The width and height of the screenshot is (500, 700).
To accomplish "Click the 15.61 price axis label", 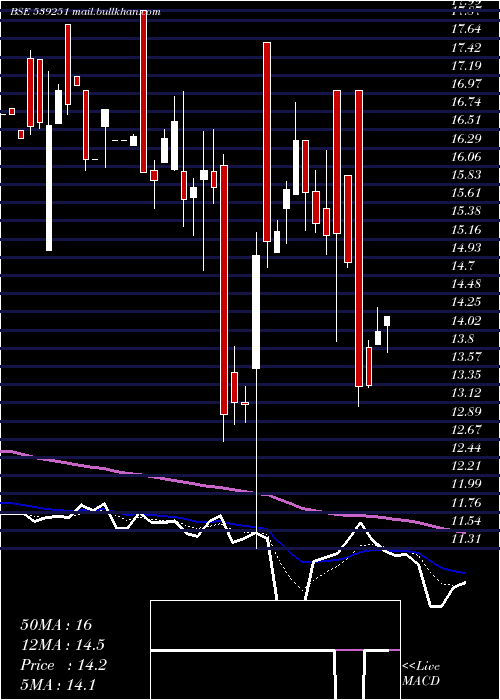I will [x=466, y=193].
